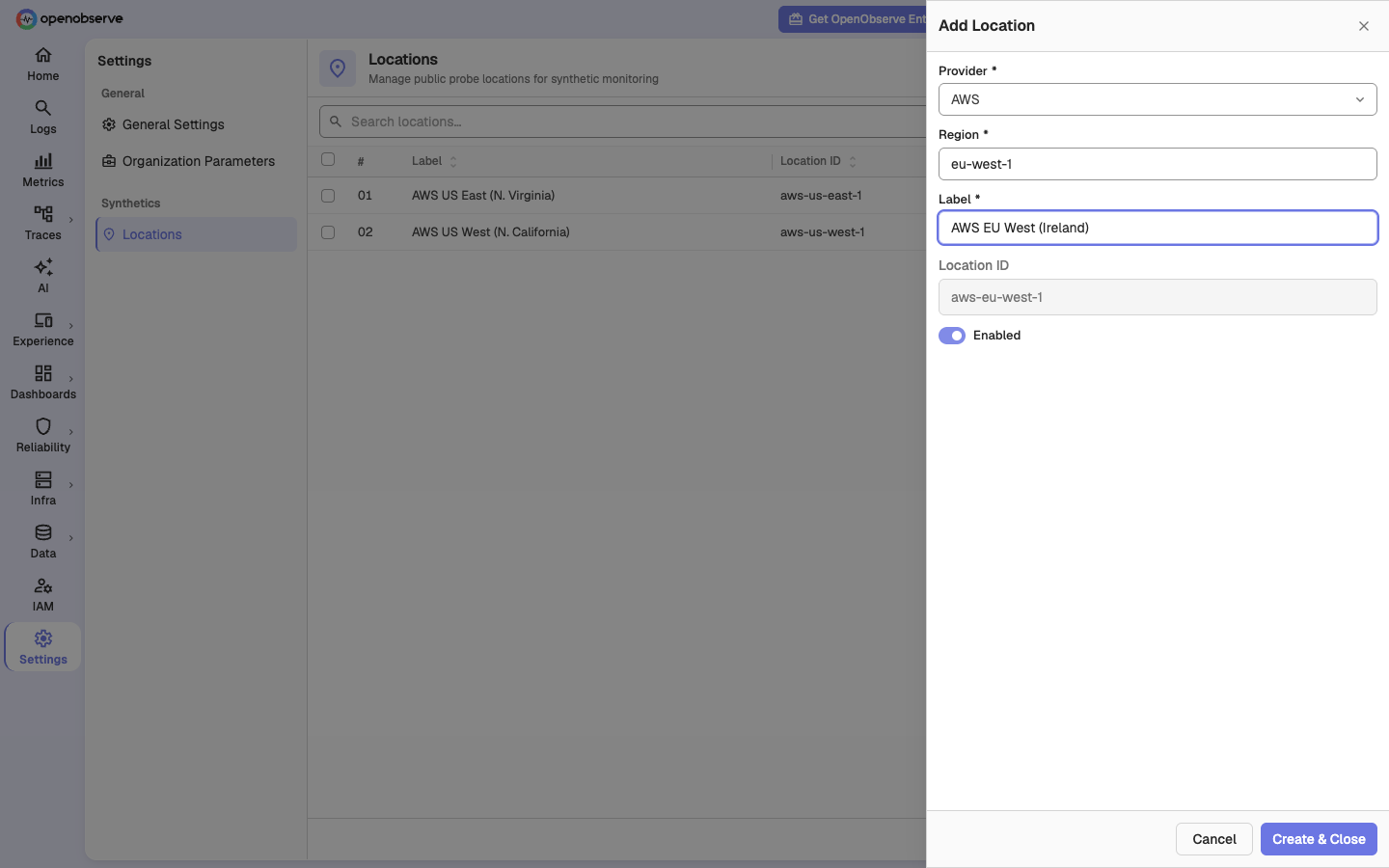This screenshot has height=868, width=1389.
Task: Click the Label input field
Action: (1157, 228)
